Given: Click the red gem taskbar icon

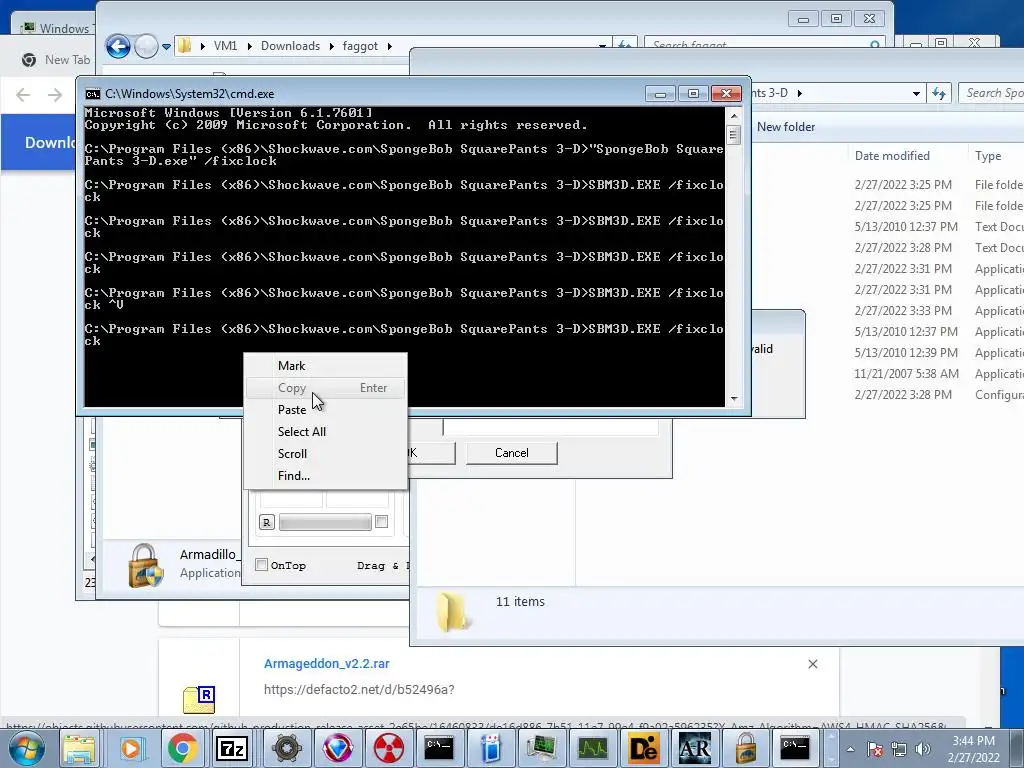Looking at the screenshot, I should pyautogui.click(x=337, y=748).
